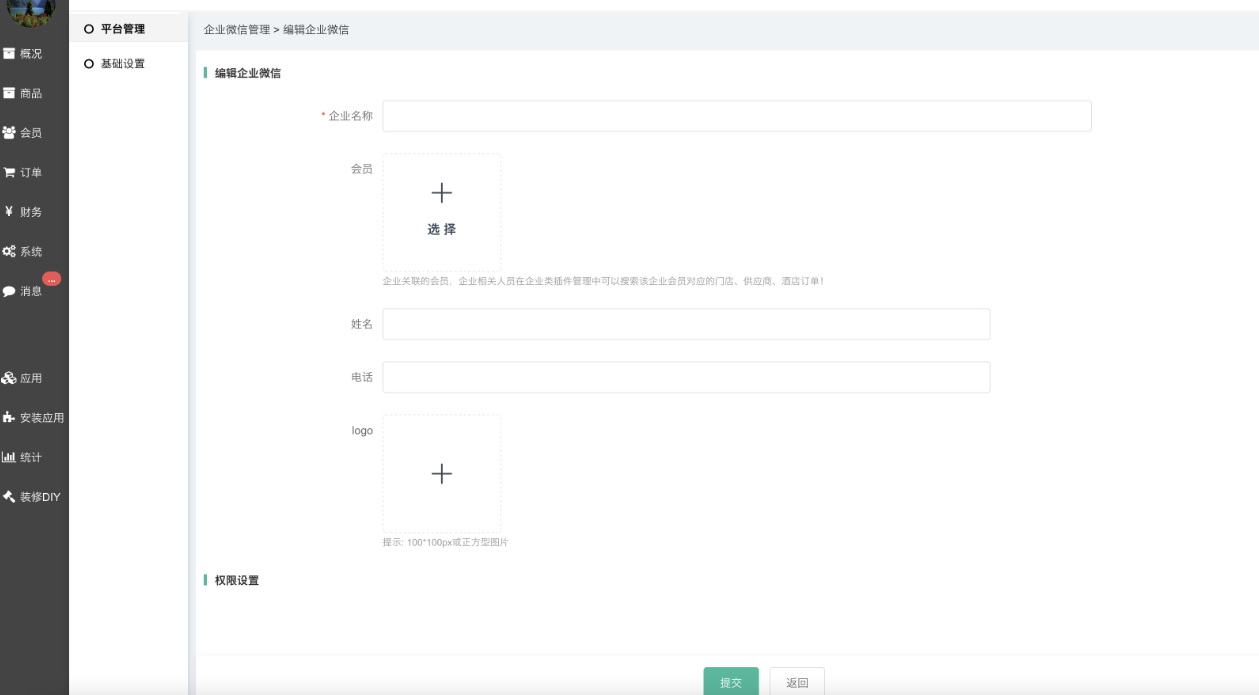The height and width of the screenshot is (695, 1259).
Task: Open the 消息 messages chat icon
Action: (x=9, y=291)
